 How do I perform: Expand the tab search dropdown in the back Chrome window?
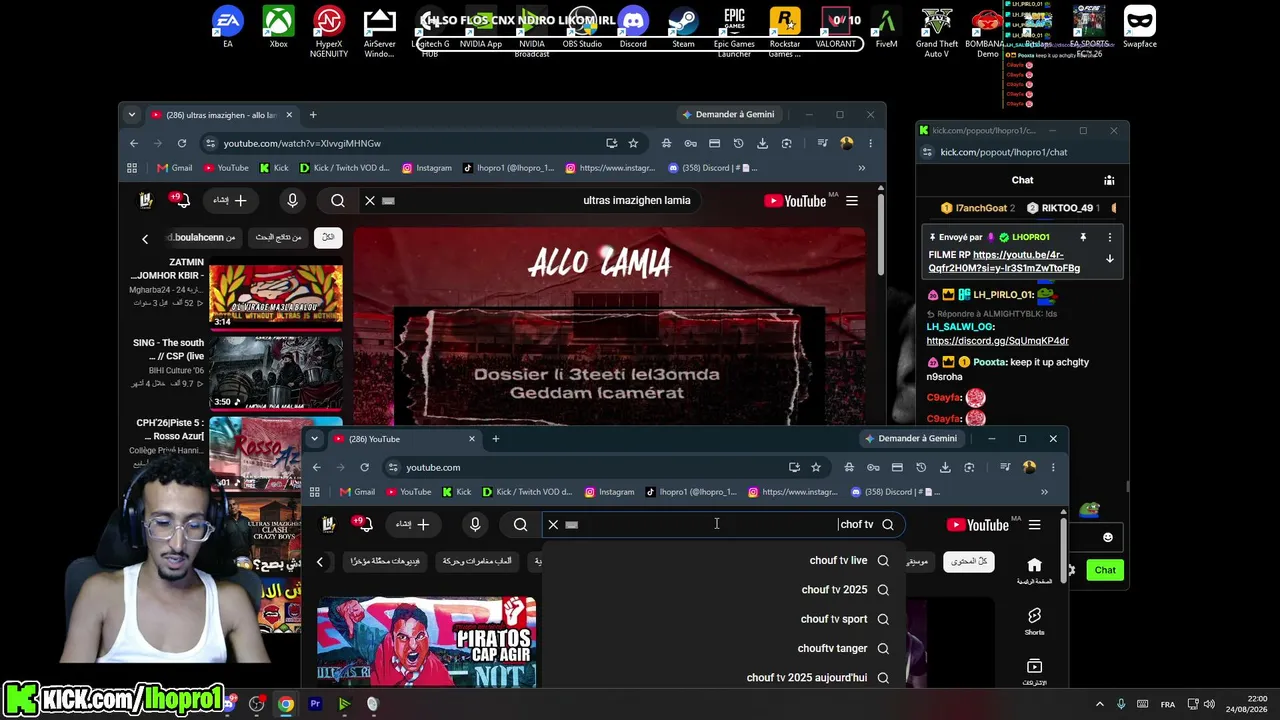click(x=131, y=114)
